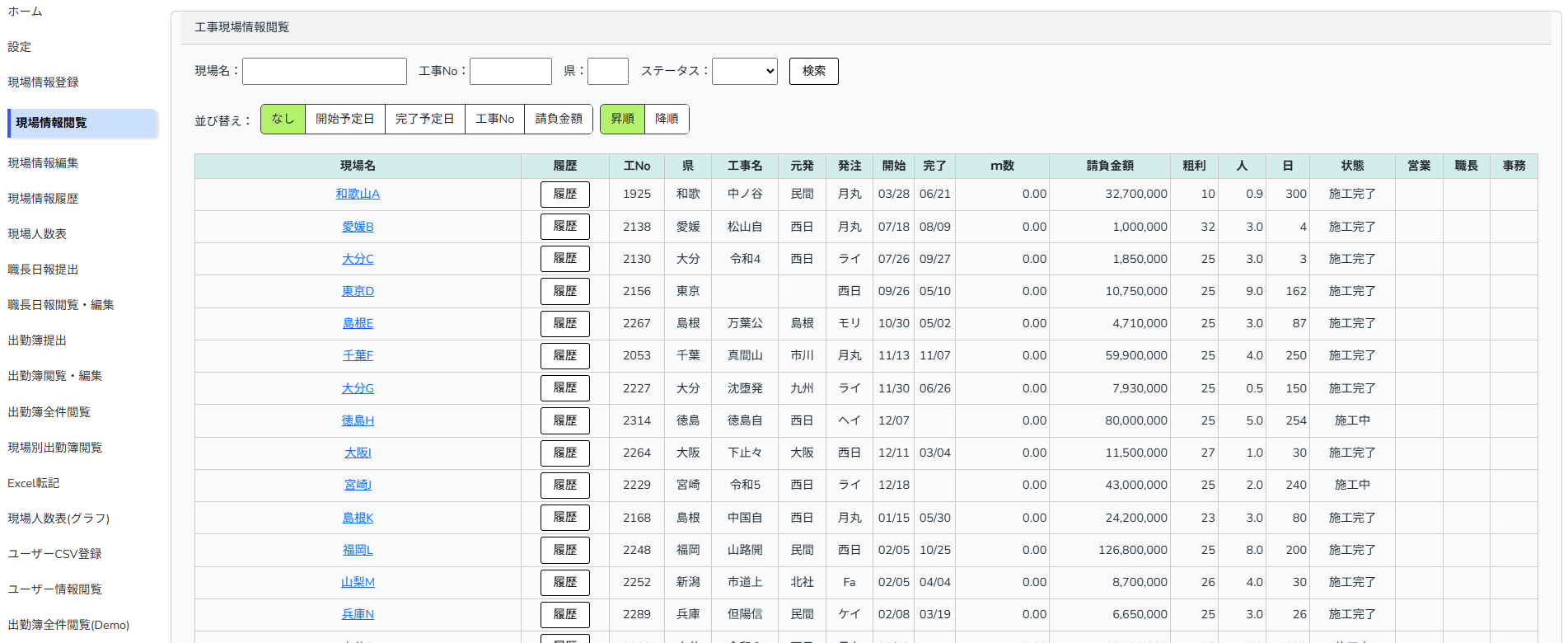Select the なし sort option

click(x=283, y=120)
